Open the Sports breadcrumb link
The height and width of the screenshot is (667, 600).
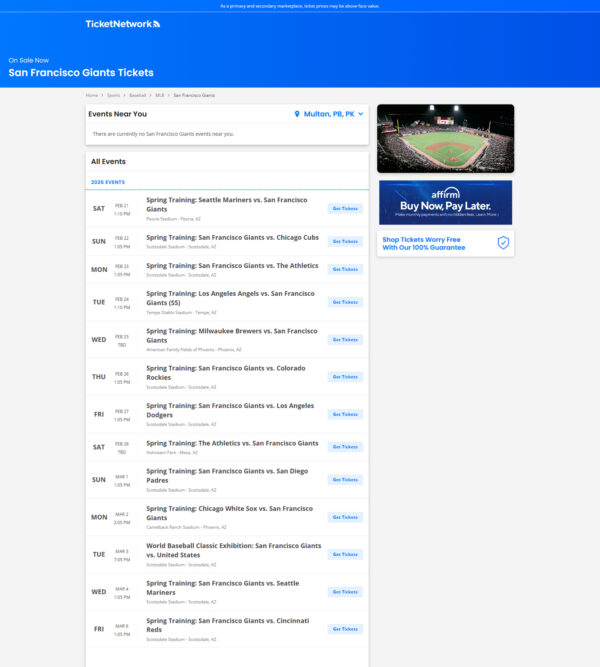pyautogui.click(x=114, y=95)
